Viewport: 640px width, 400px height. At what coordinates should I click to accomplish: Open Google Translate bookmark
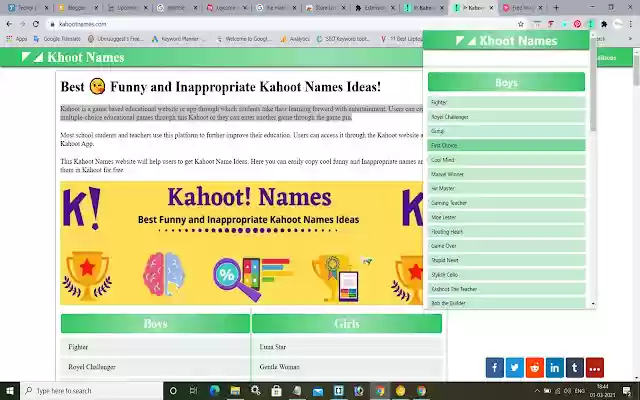tap(57, 39)
